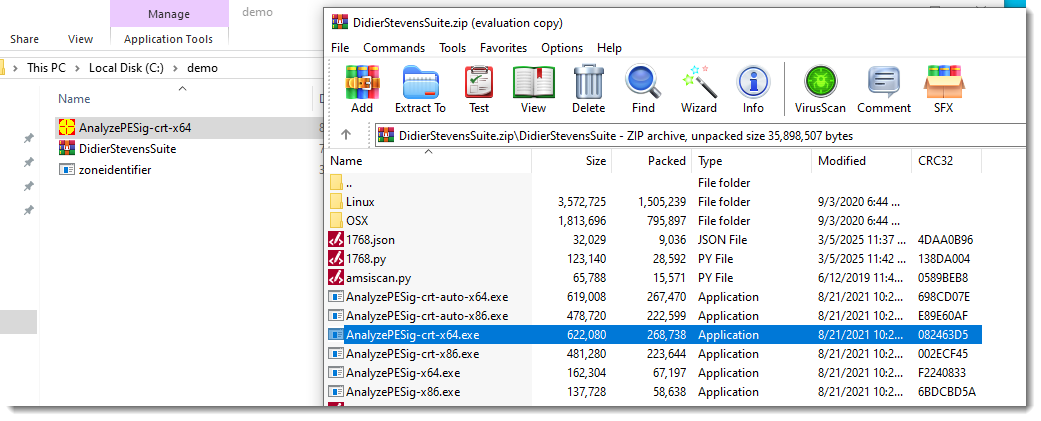Switch to Application Tools tab in Explorer
This screenshot has width=1041, height=421.
coord(169,39)
